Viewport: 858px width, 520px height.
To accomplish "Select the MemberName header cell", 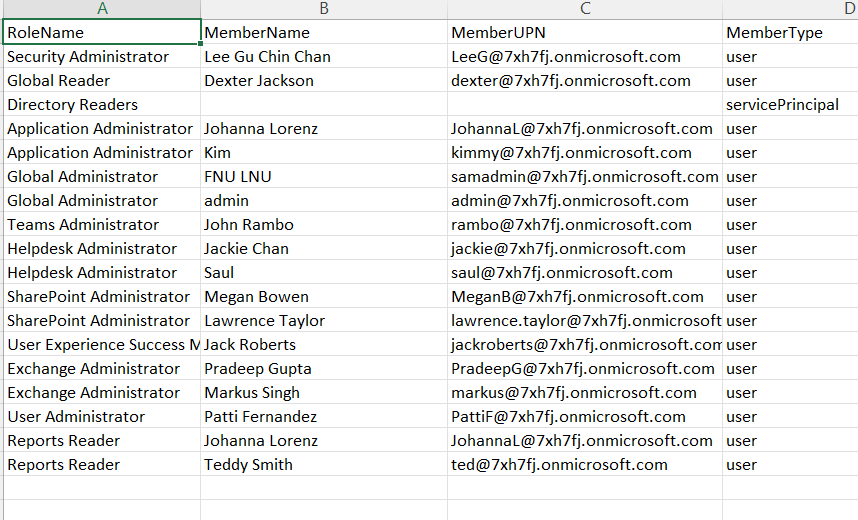I will pyautogui.click(x=324, y=32).
